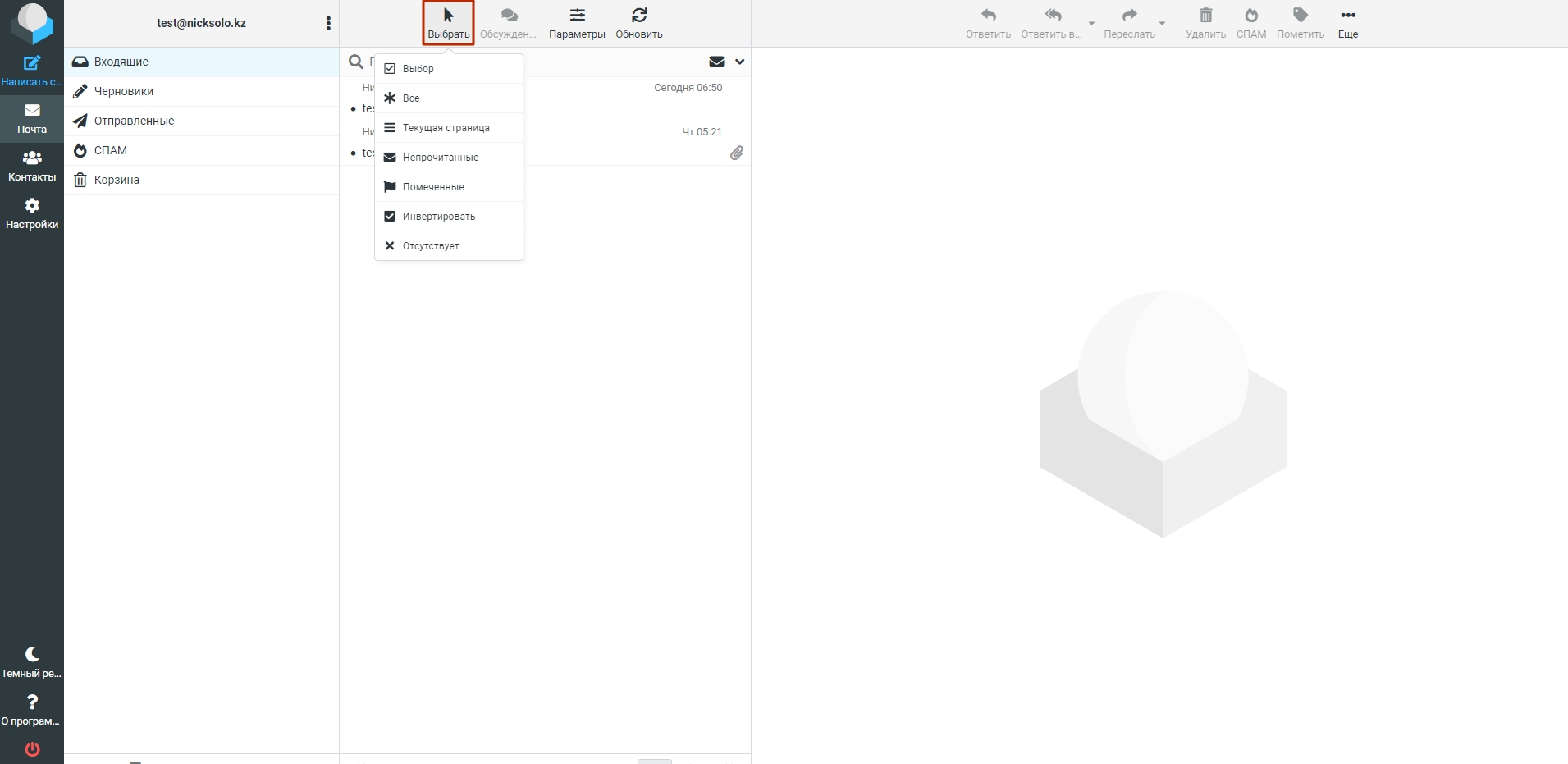This screenshot has width=1568, height=764.
Task: Open Еще three-dots menu
Action: [x=1348, y=23]
